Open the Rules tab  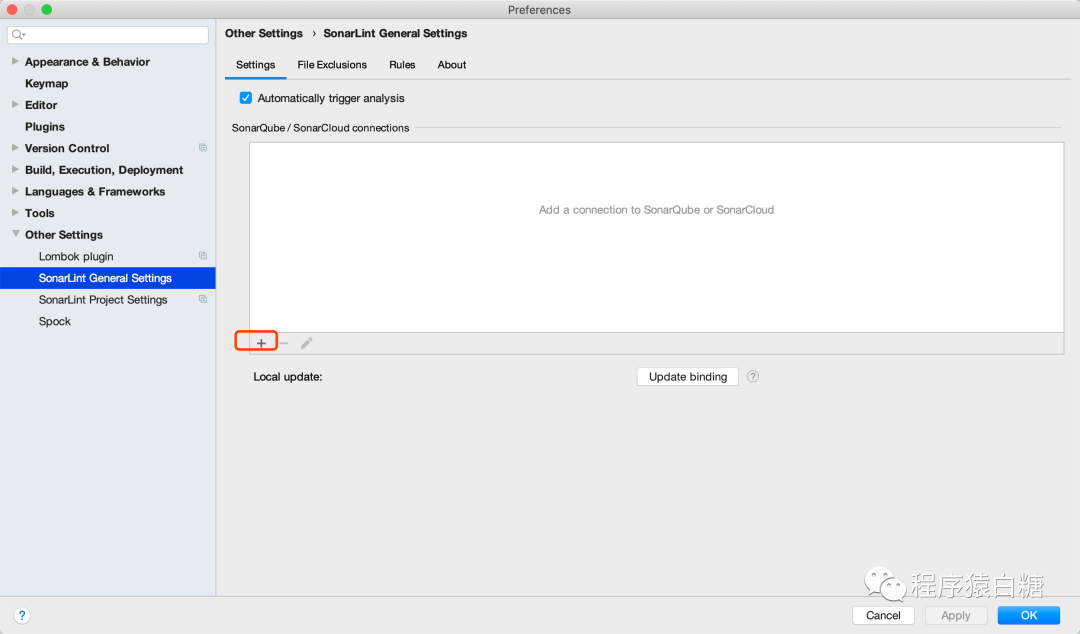pos(402,65)
